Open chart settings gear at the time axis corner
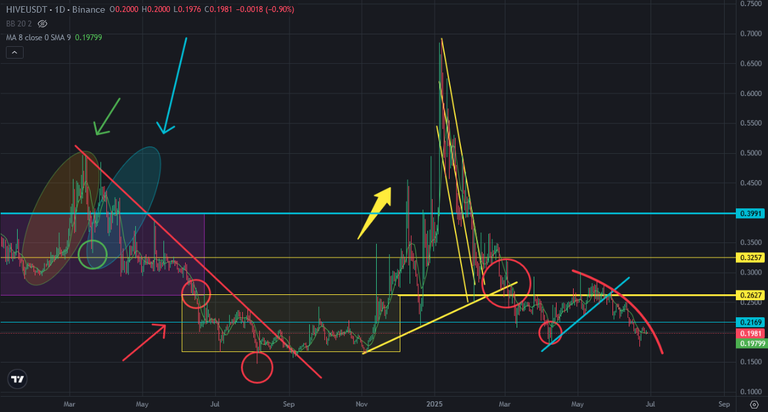Screen dimensions: 768x412 click(x=754, y=404)
